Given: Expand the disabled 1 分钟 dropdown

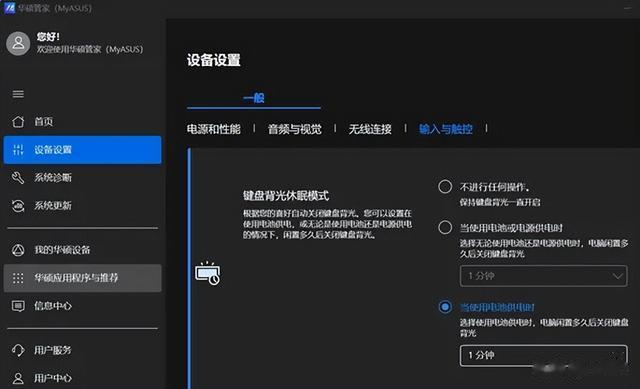Looking at the screenshot, I should 543,276.
